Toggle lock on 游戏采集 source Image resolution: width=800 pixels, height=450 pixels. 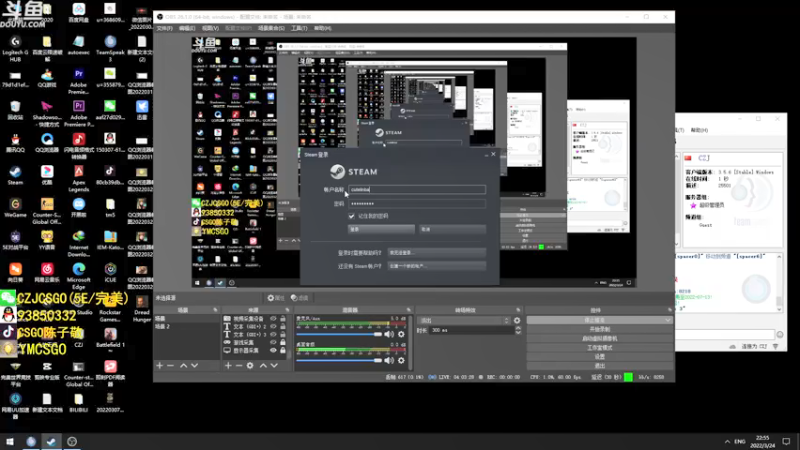click(283, 342)
